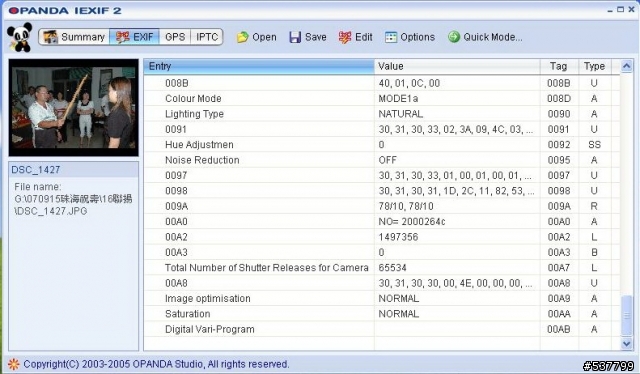Select the 00A3 entry name
This screenshot has width=640, height=374.
click(x=176, y=253)
